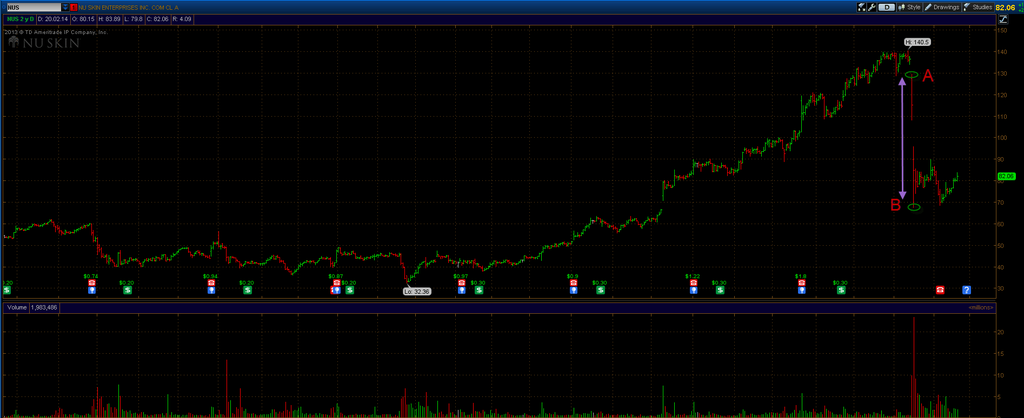This screenshot has height=418, width=1024.
Task: Open the Studies menu
Action: (x=978, y=7)
